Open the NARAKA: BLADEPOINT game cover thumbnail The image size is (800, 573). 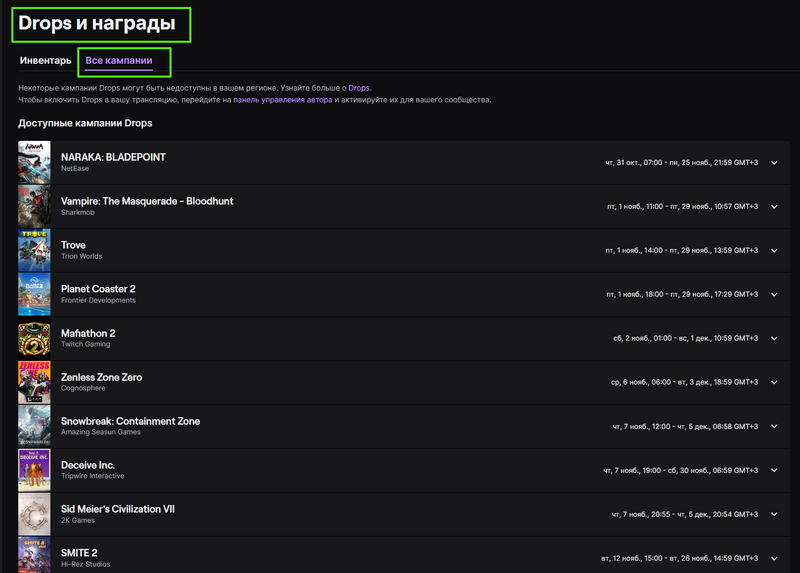[34, 162]
